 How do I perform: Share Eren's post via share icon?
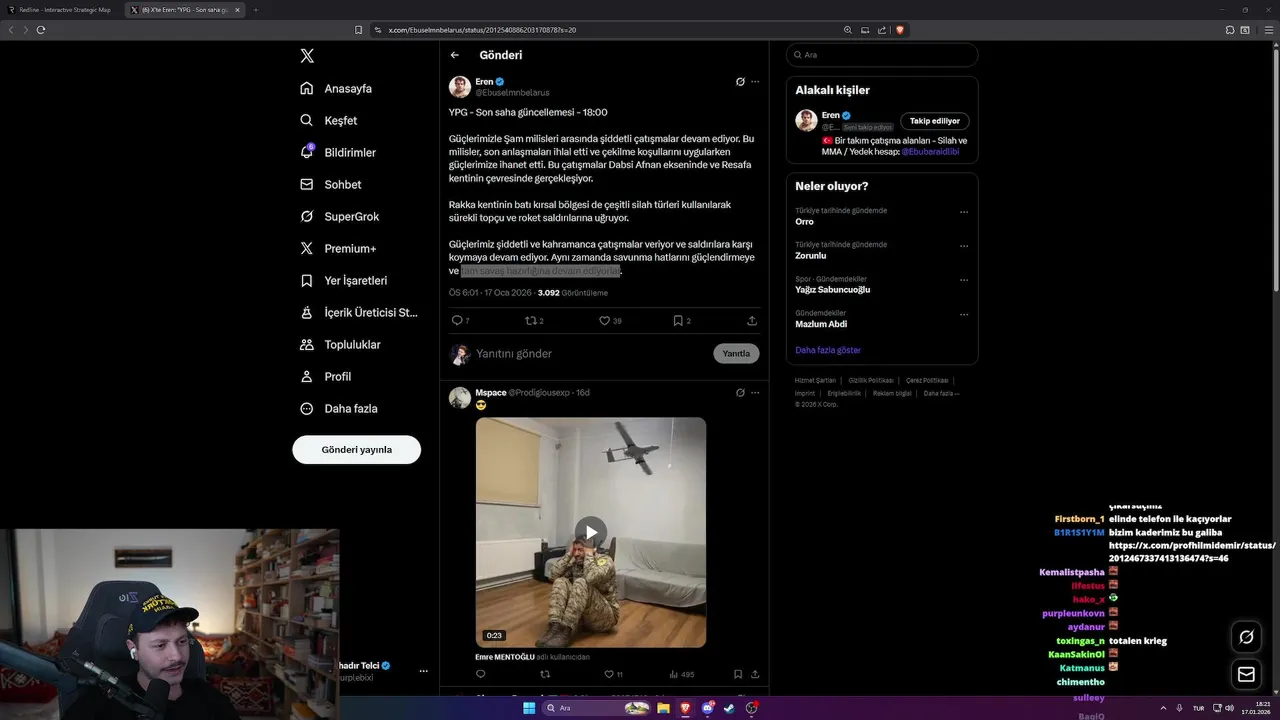[x=752, y=321]
